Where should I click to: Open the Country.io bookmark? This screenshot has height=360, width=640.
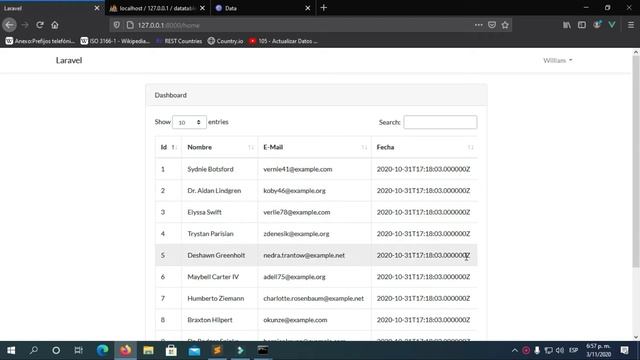click(225, 41)
